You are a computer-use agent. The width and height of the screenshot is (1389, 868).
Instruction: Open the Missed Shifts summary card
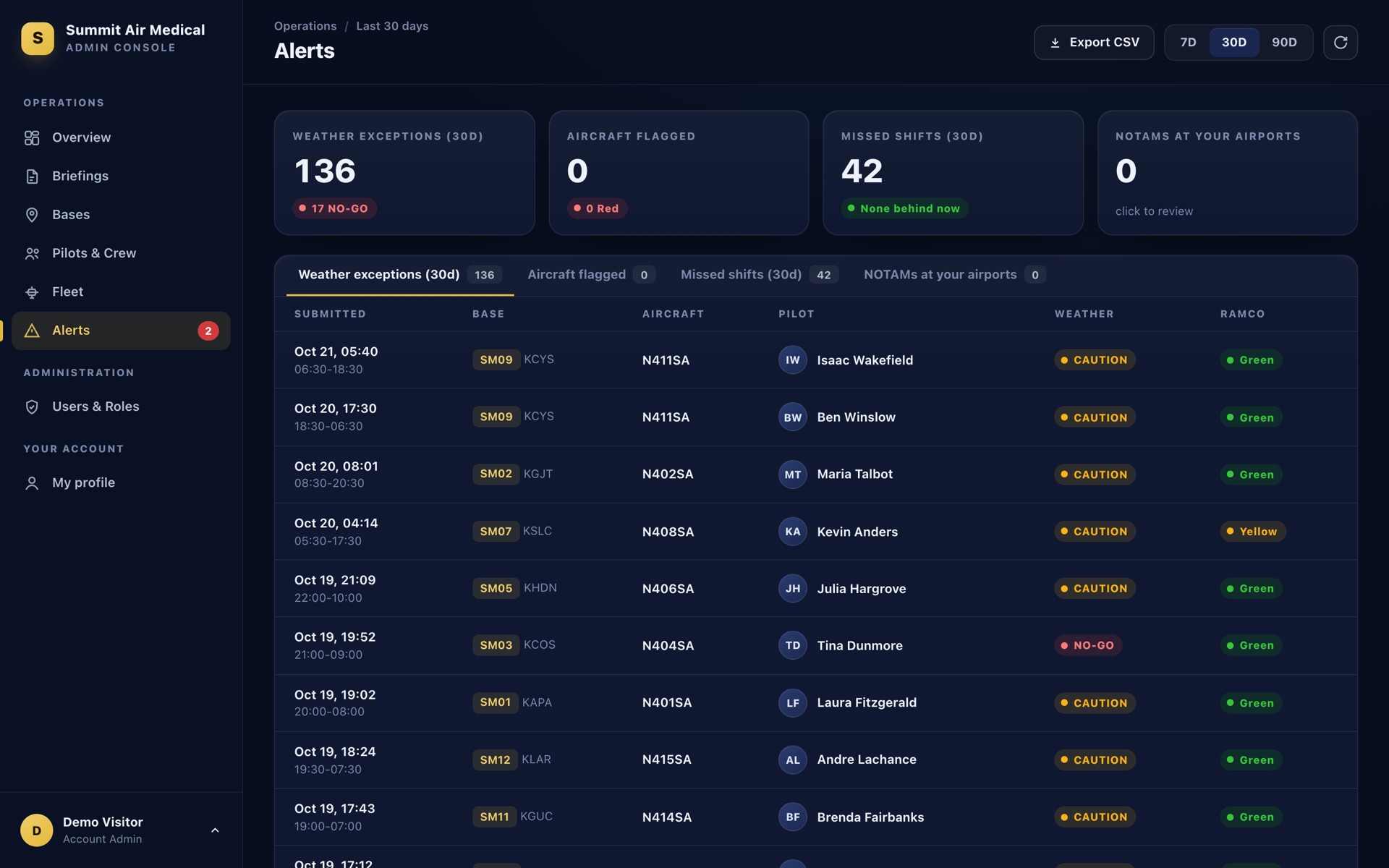tap(953, 173)
